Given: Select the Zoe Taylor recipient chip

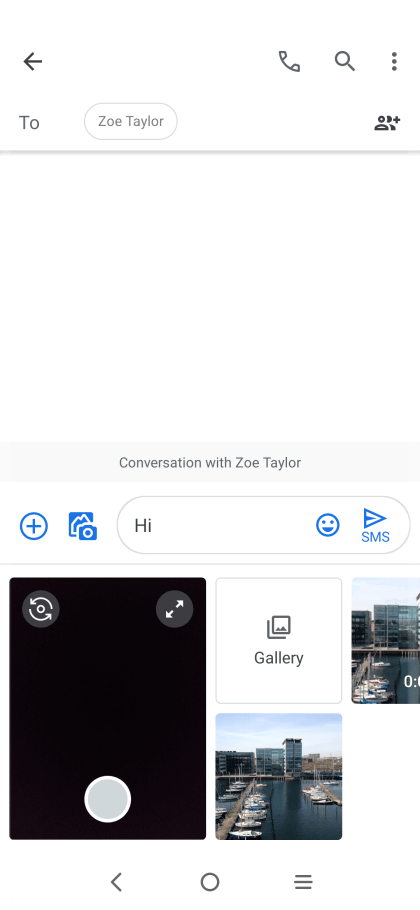Looking at the screenshot, I should (131, 121).
